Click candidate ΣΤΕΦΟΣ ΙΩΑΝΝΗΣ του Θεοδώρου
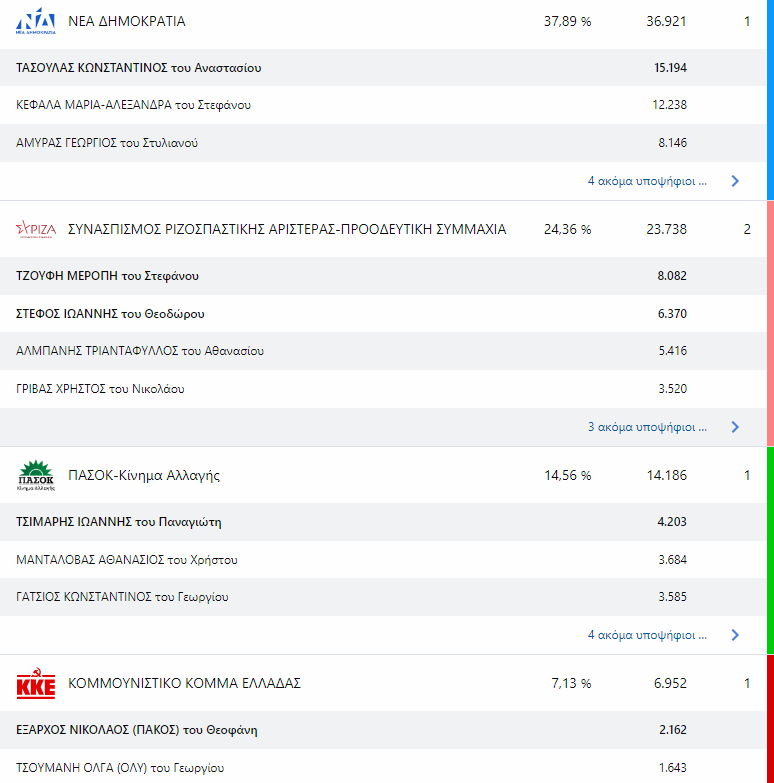Screen dimensions: 774x783 coord(110,314)
